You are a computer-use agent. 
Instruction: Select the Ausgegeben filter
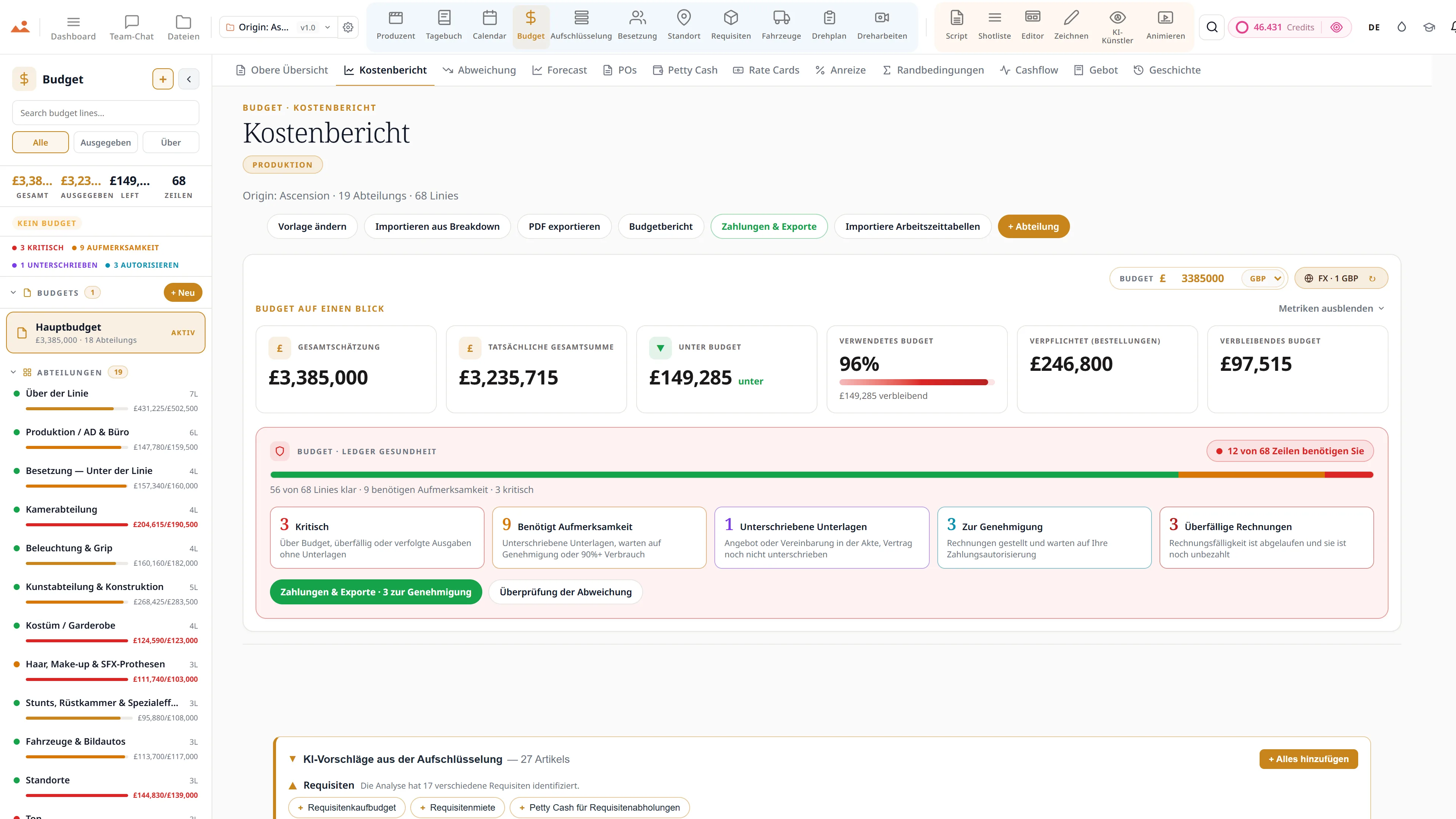click(105, 143)
